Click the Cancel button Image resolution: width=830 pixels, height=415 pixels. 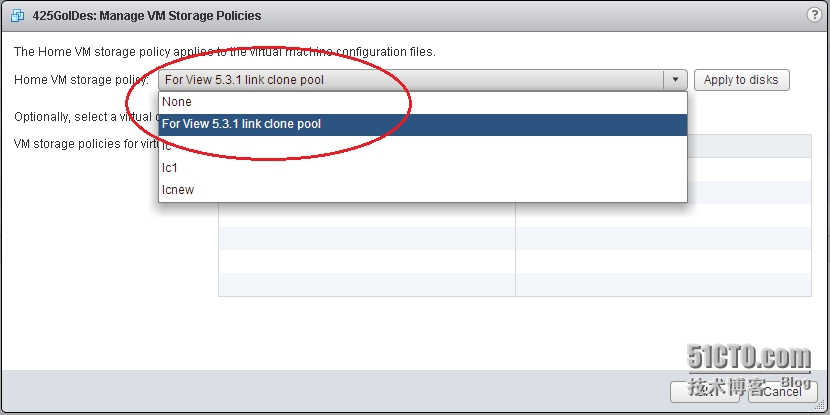click(782, 392)
